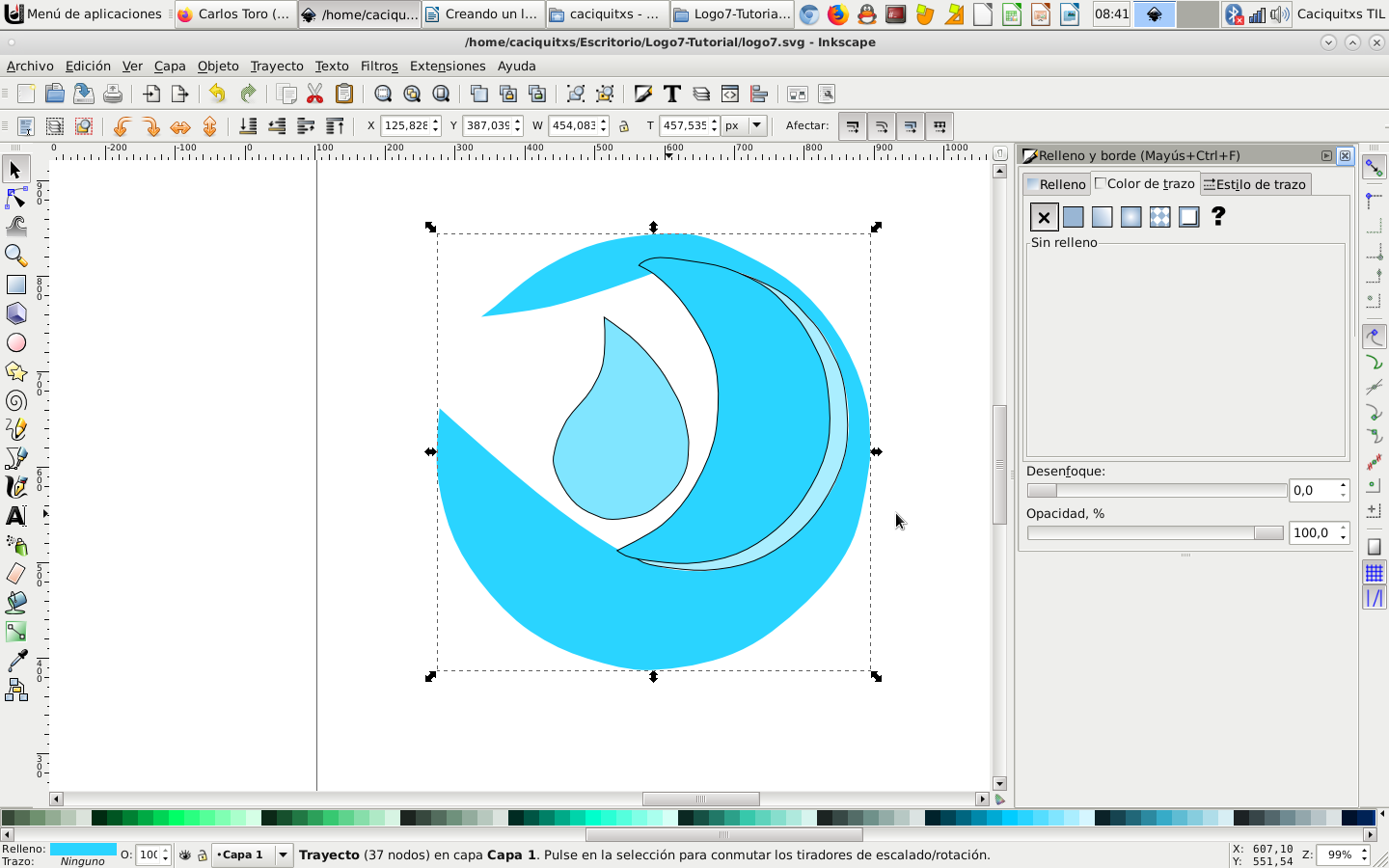Increase the Desenfoque value spinner
The height and width of the screenshot is (868, 1389).
(1343, 485)
